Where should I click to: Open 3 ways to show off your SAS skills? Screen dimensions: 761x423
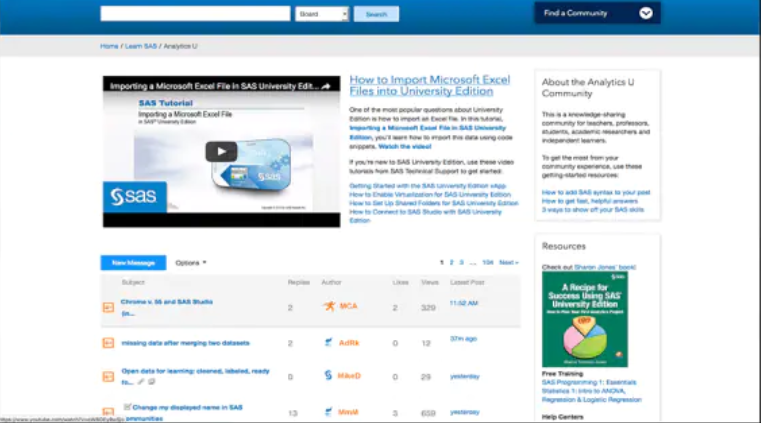click(x=593, y=210)
